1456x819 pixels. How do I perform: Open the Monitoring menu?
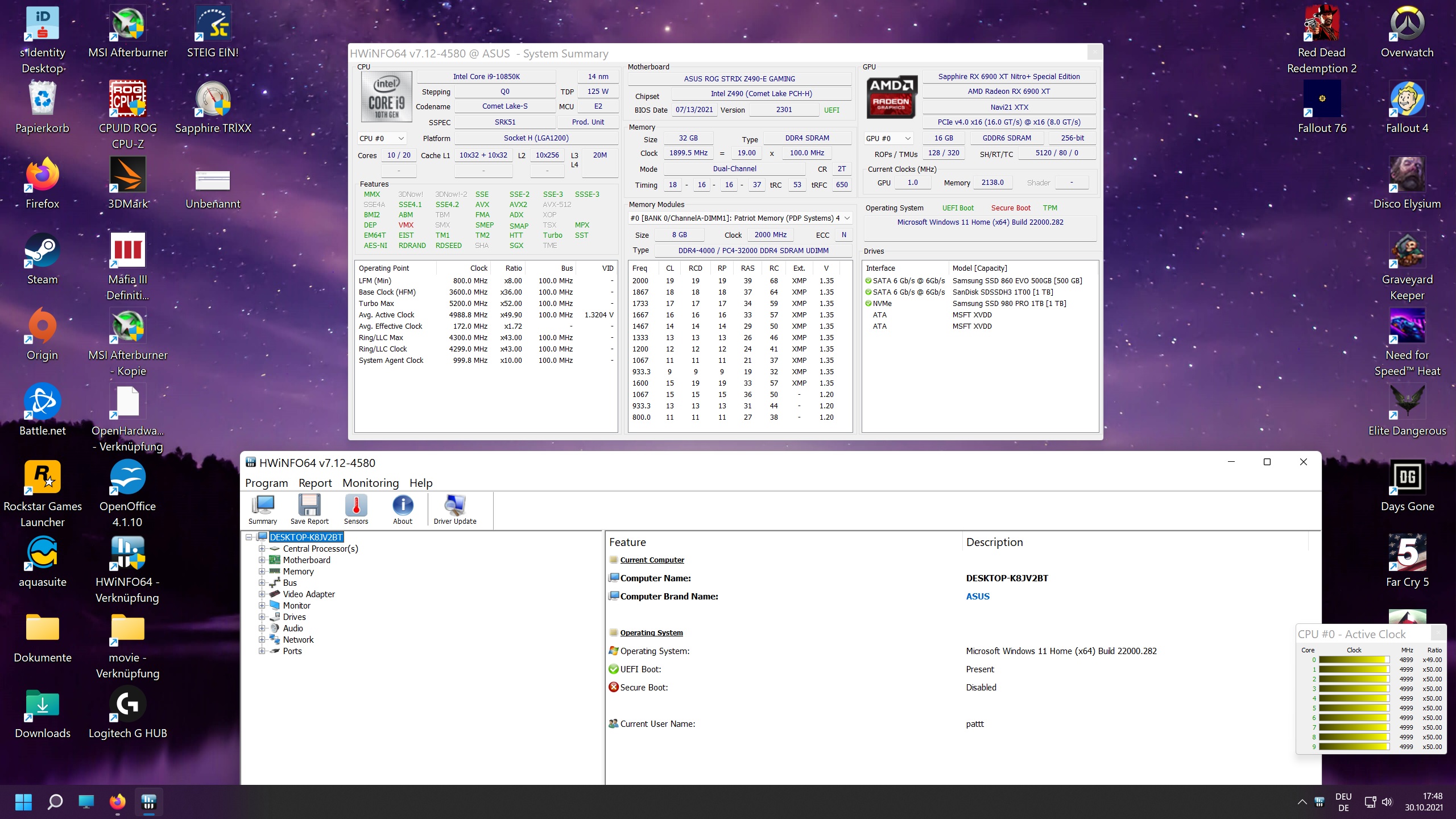[x=370, y=483]
